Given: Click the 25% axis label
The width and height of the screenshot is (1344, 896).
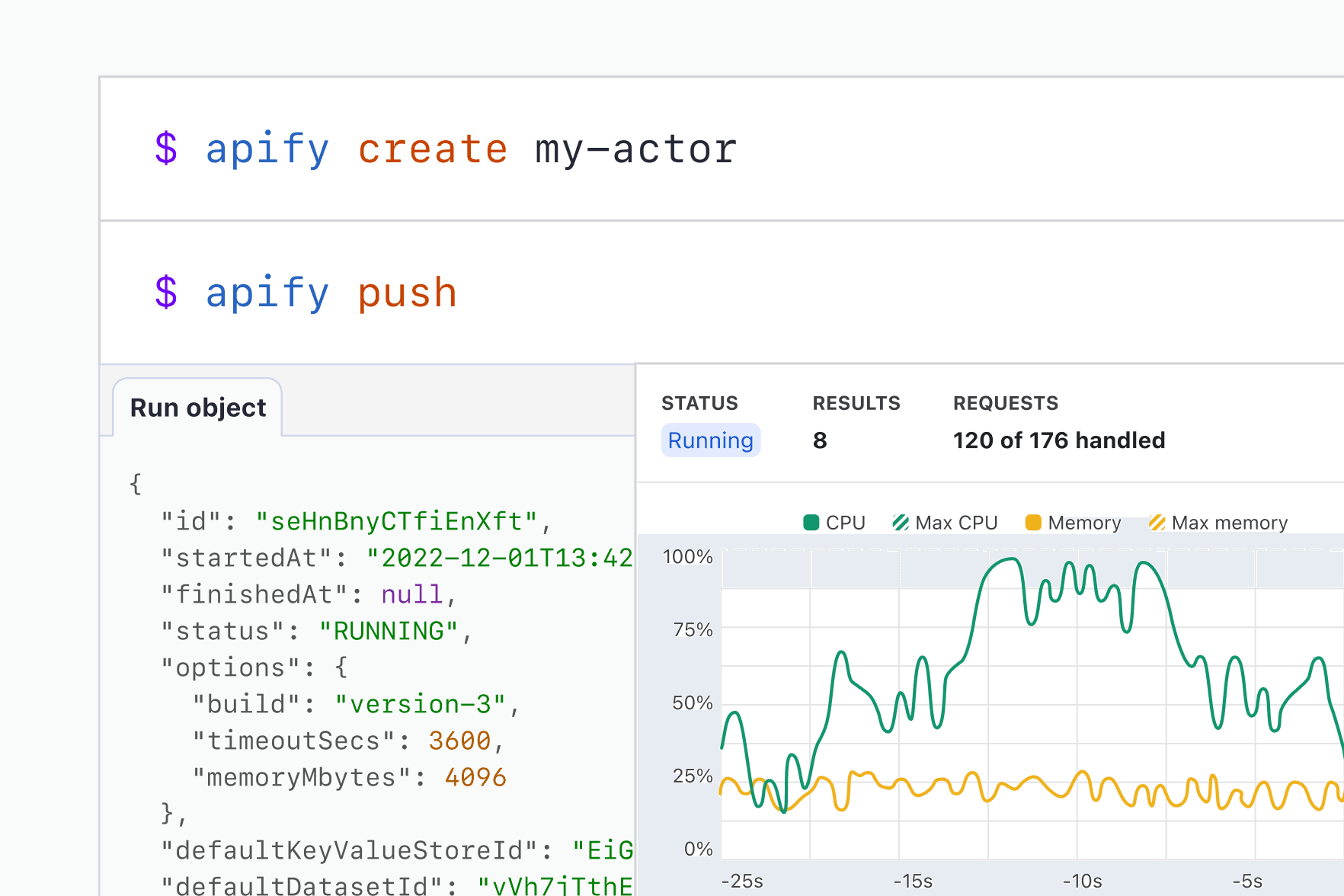Looking at the screenshot, I should (x=693, y=776).
